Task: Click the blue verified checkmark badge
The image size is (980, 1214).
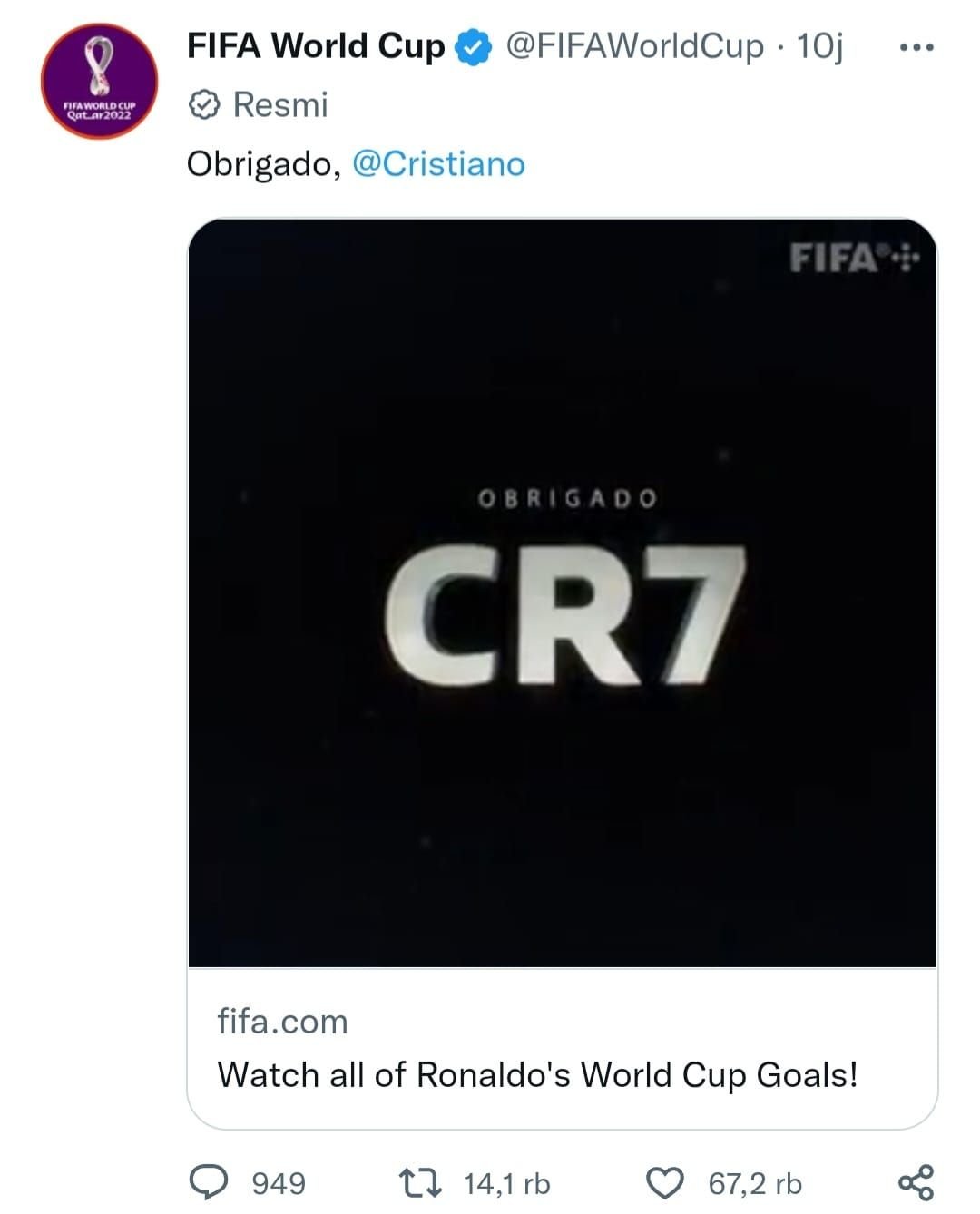Action: point(473,47)
